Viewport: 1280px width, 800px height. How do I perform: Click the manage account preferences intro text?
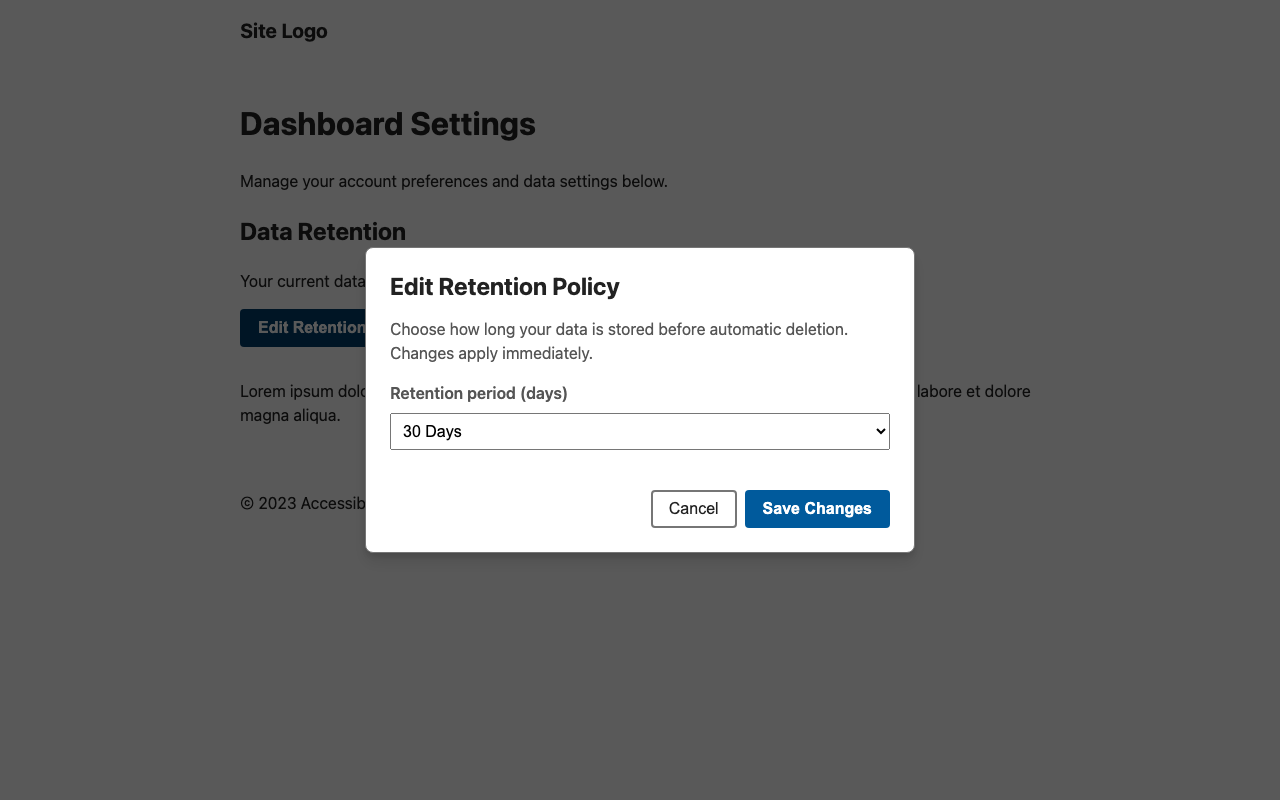coord(453,181)
